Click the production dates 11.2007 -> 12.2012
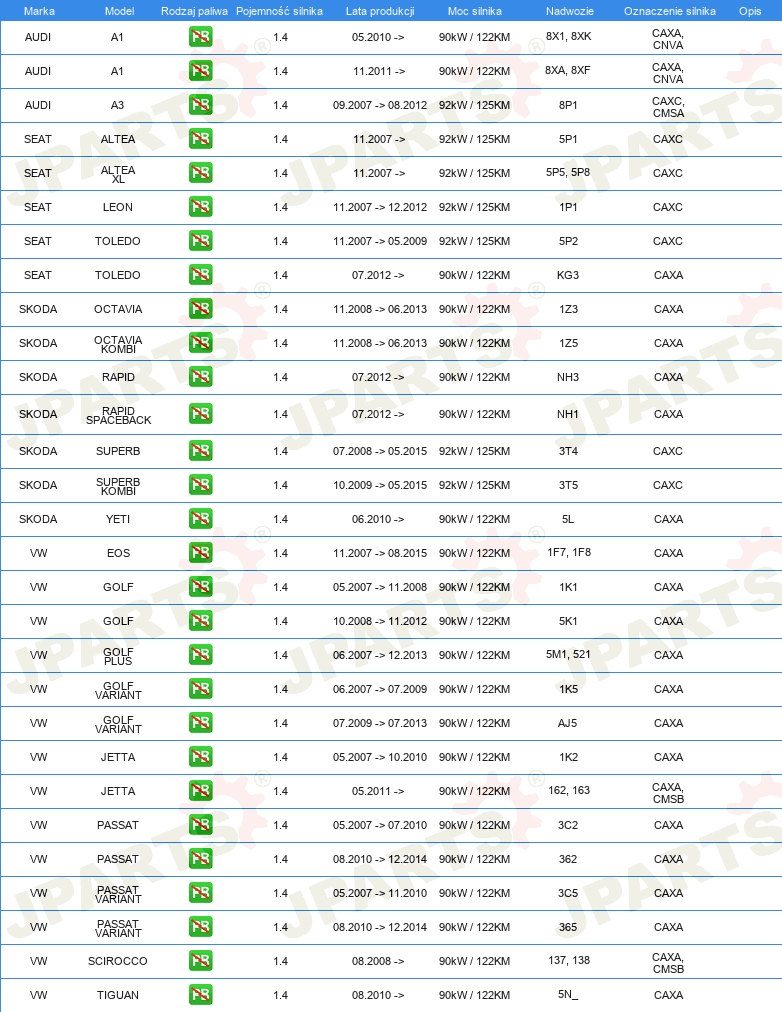The width and height of the screenshot is (782, 1012). (x=380, y=207)
